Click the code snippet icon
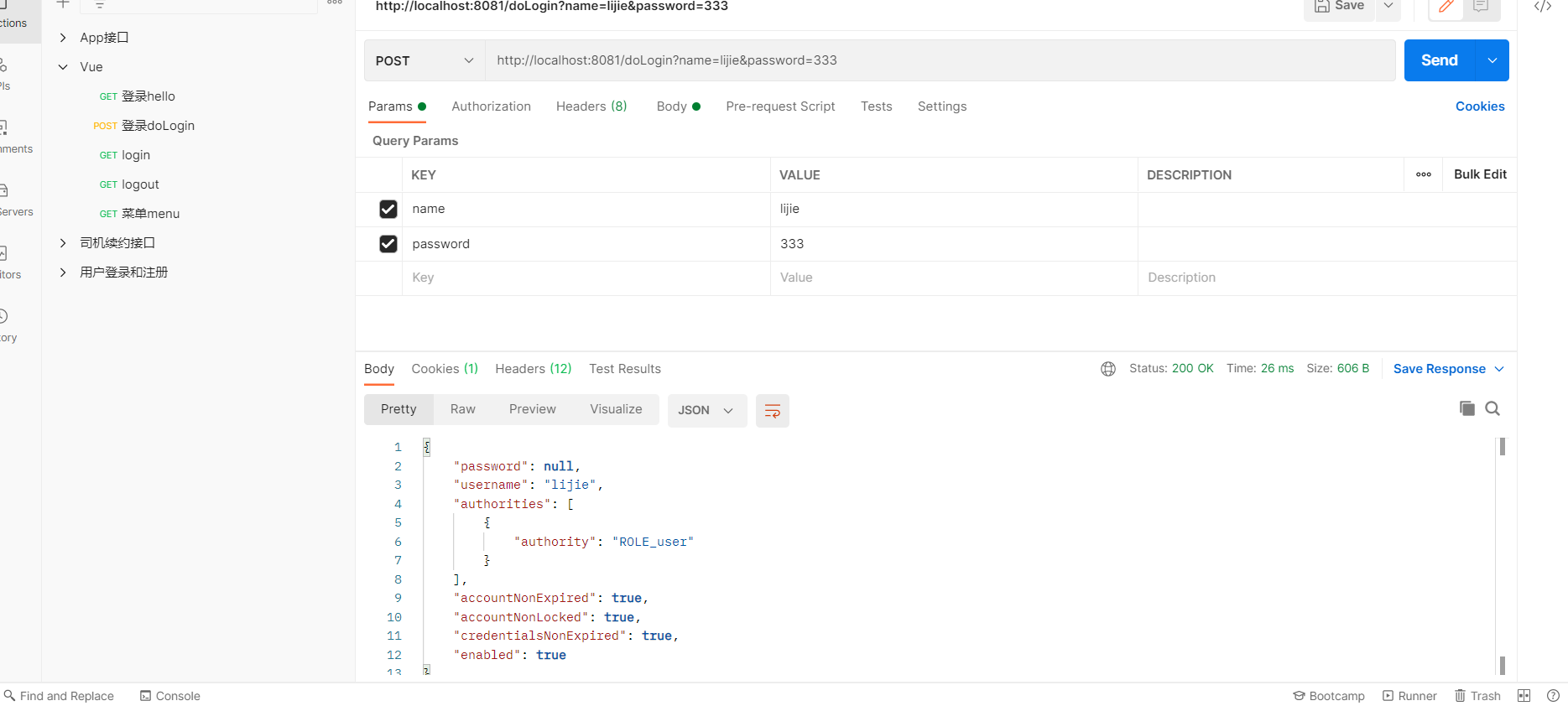 coord(1542,7)
